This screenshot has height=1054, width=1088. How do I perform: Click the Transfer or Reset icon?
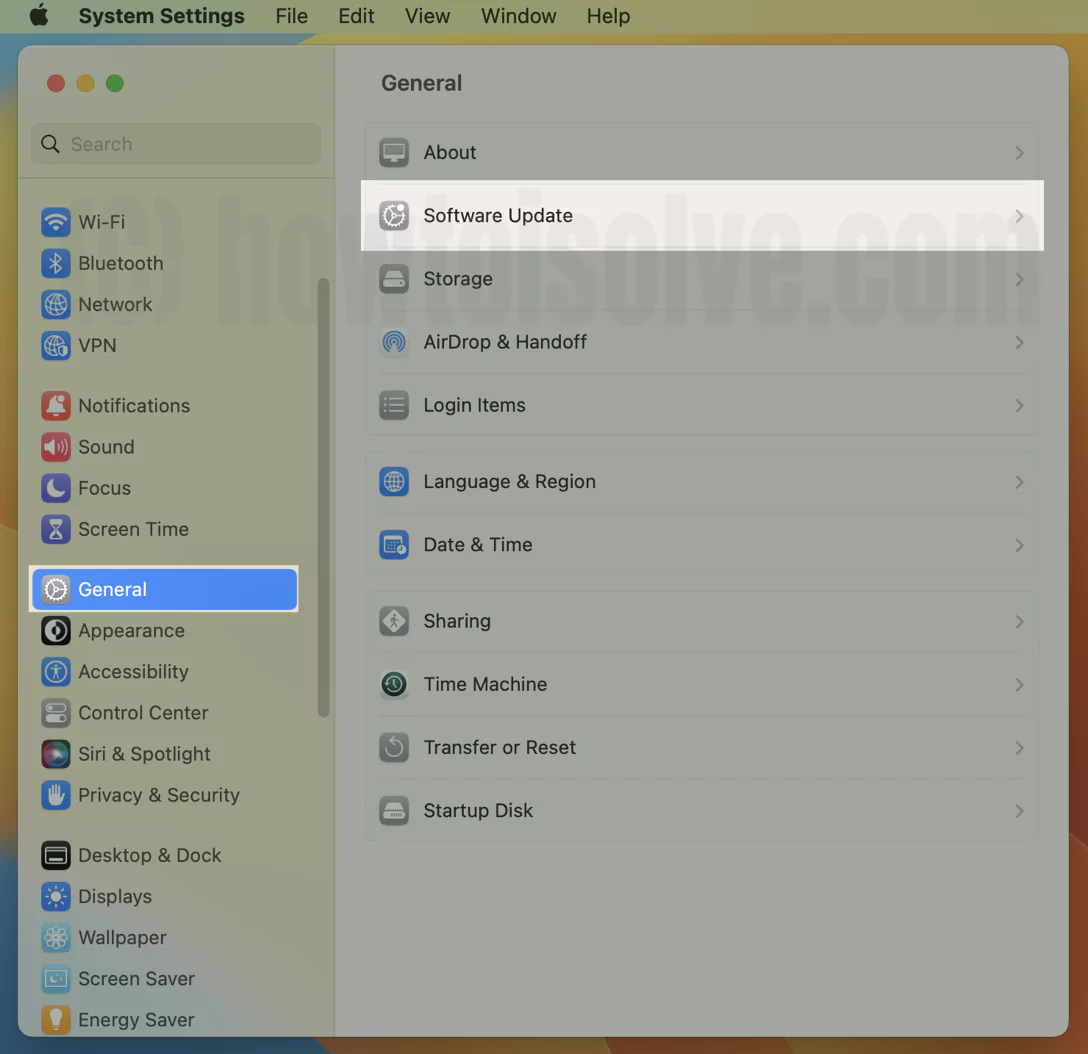point(394,747)
